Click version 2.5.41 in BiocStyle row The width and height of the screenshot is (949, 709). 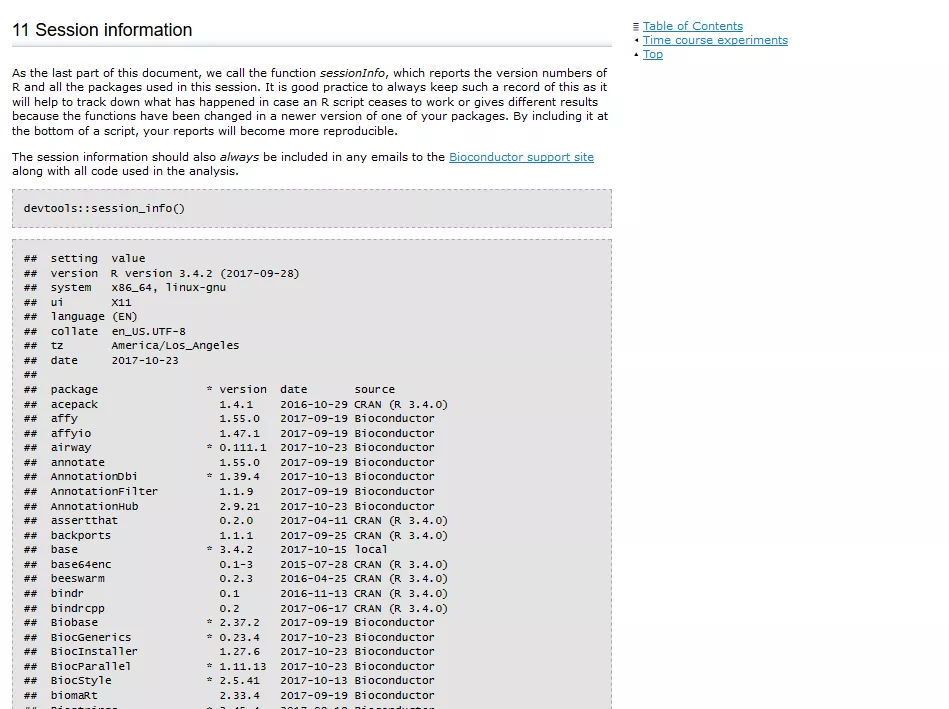coord(239,681)
